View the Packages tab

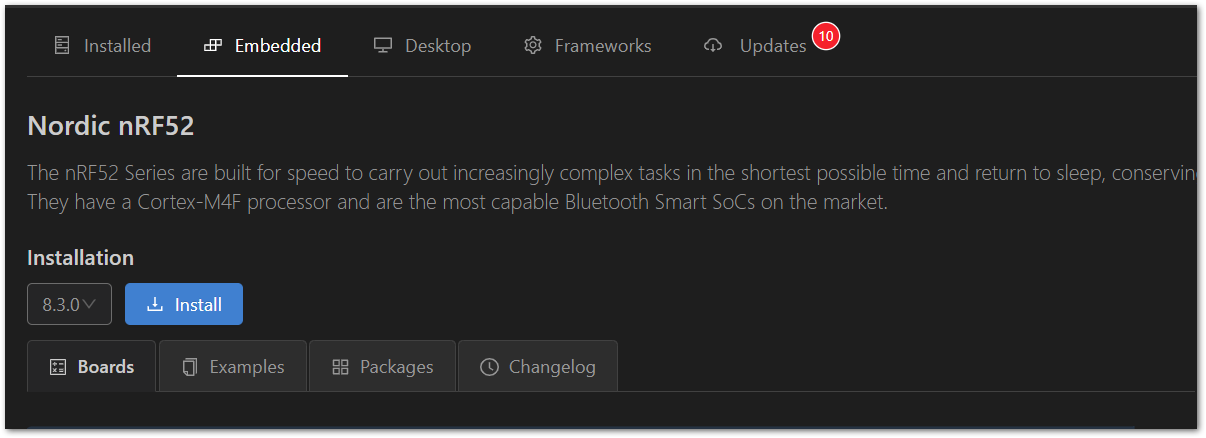tap(383, 367)
